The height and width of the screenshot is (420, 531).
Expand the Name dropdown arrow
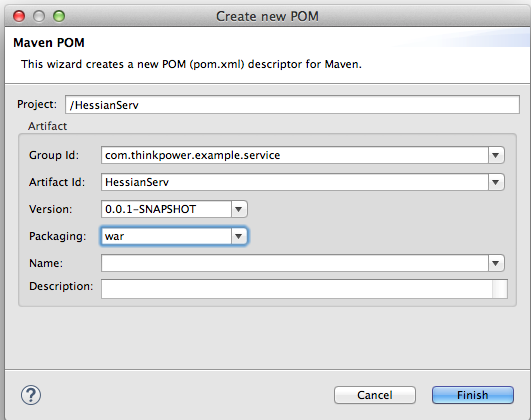[x=496, y=263]
